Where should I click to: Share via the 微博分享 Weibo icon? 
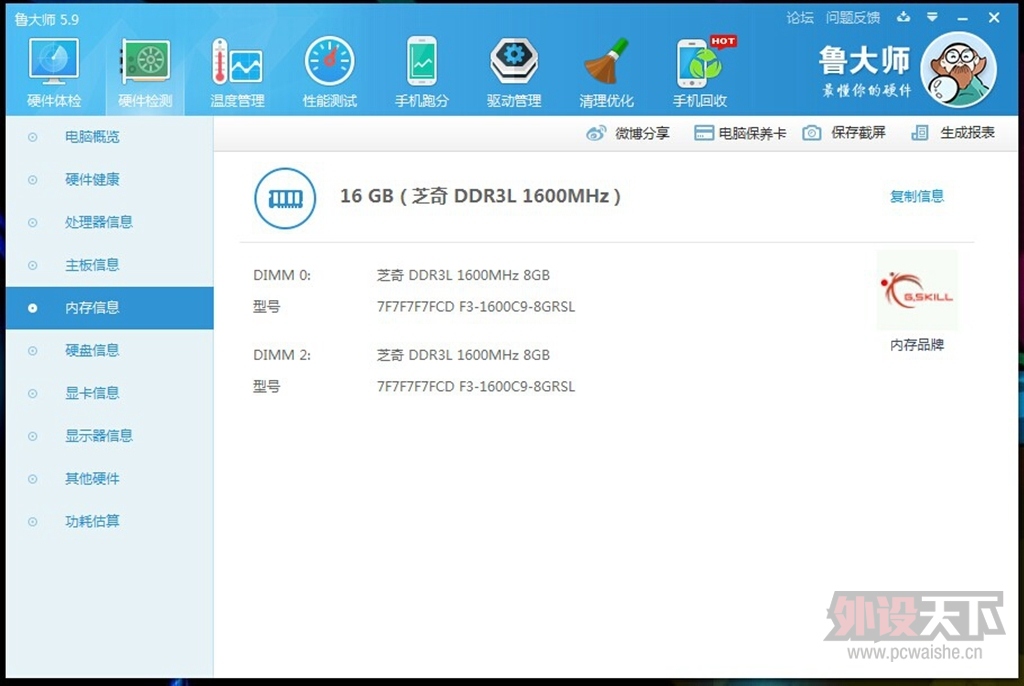coord(627,132)
